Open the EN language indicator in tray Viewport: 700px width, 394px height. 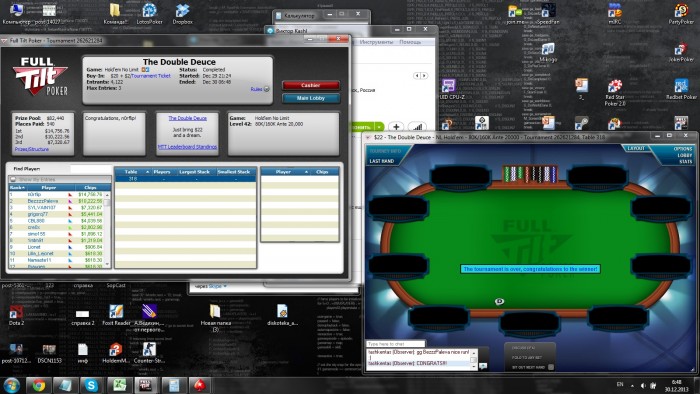(x=620, y=384)
